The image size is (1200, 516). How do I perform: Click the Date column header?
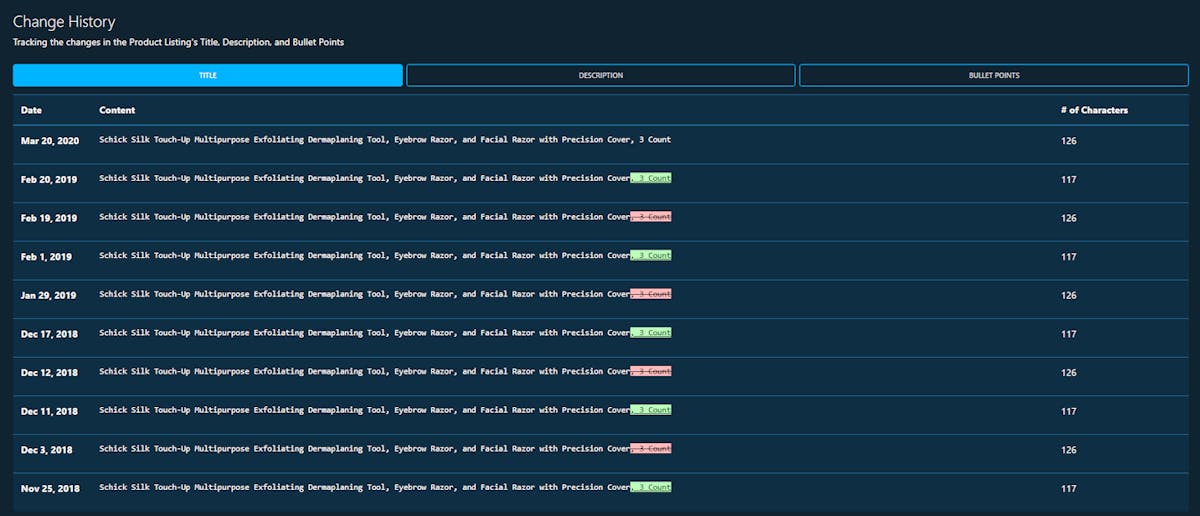click(x=32, y=110)
